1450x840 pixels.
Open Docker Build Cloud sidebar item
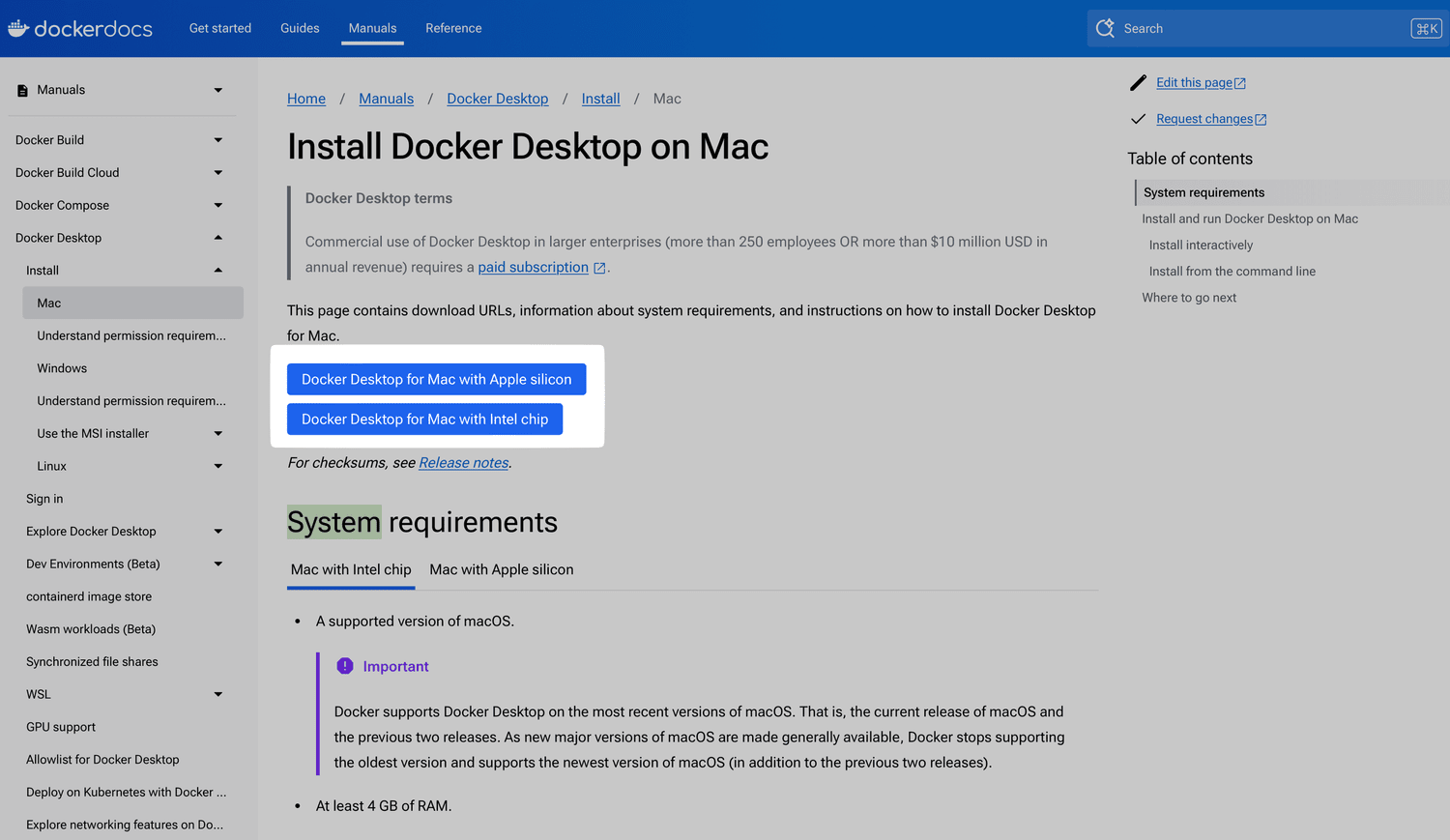point(68,173)
